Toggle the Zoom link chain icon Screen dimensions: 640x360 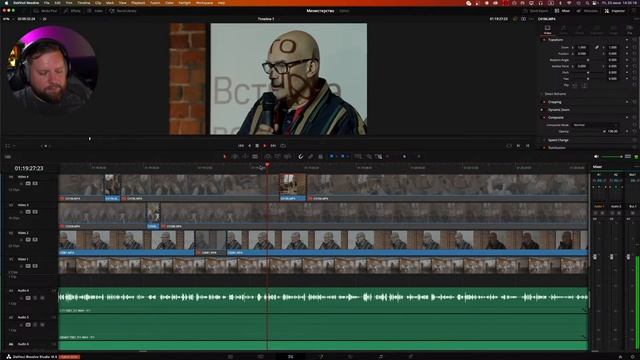coord(597,47)
